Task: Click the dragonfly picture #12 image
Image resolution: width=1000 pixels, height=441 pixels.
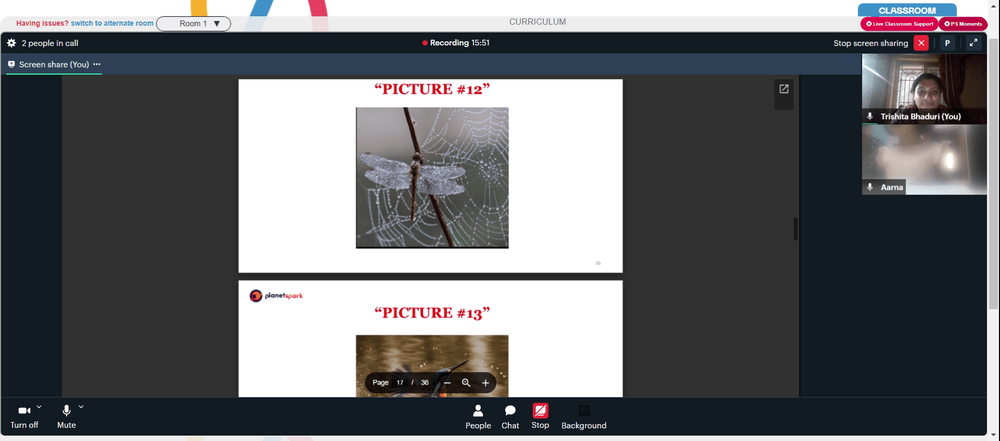Action: click(432, 177)
